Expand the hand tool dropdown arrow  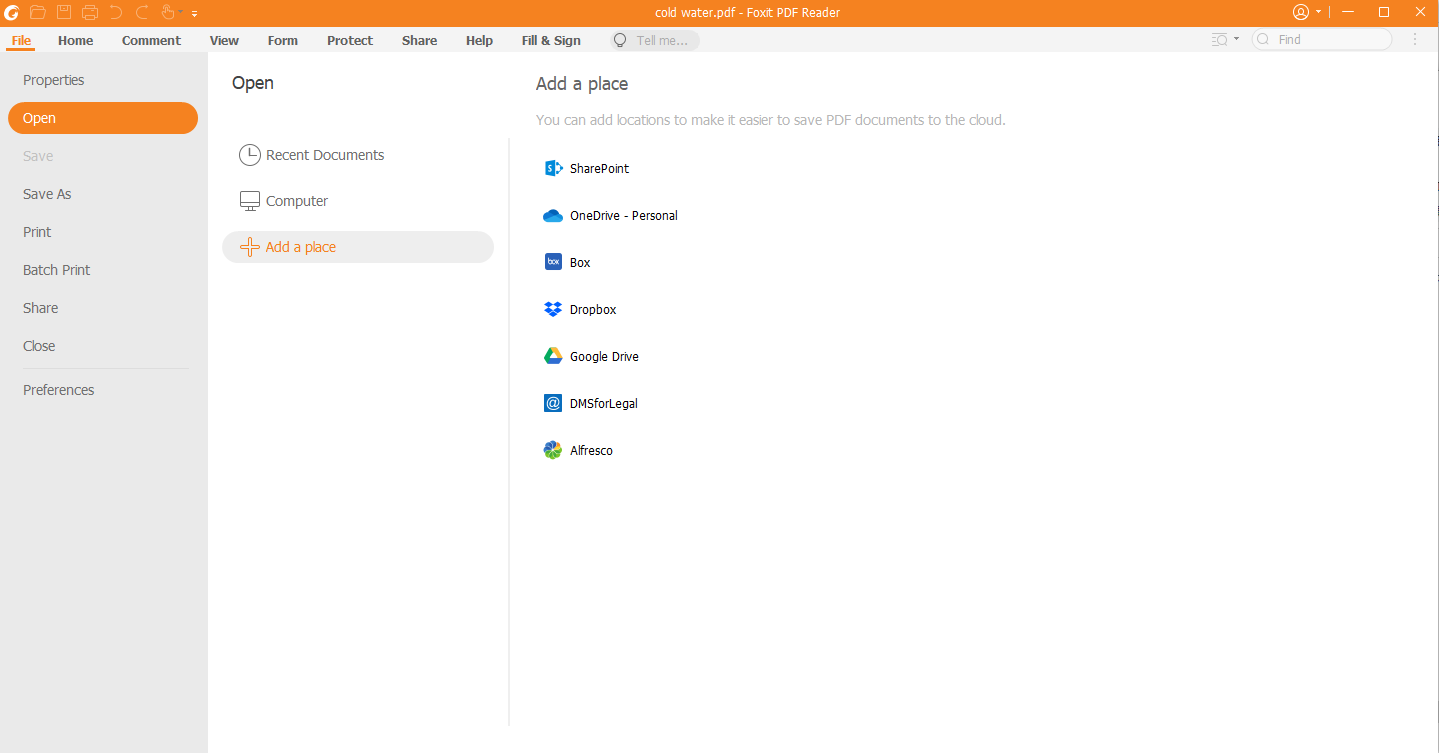pos(181,12)
